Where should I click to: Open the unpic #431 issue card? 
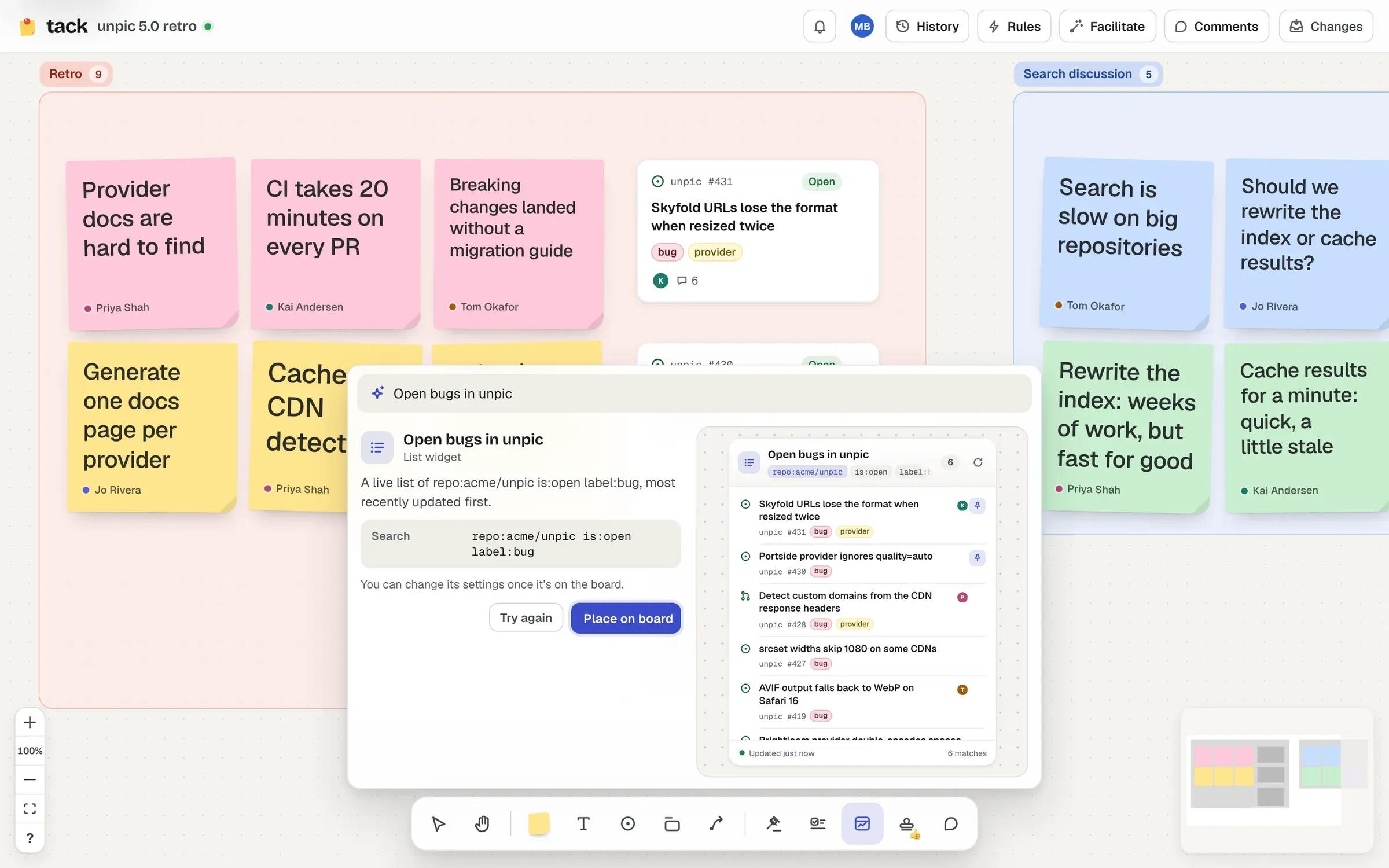[x=758, y=231]
